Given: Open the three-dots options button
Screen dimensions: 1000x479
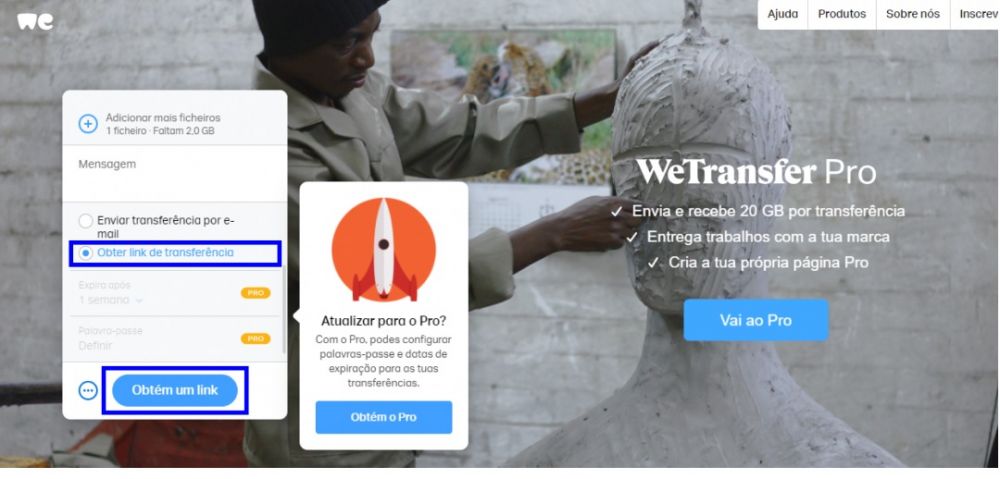Looking at the screenshot, I should (88, 390).
